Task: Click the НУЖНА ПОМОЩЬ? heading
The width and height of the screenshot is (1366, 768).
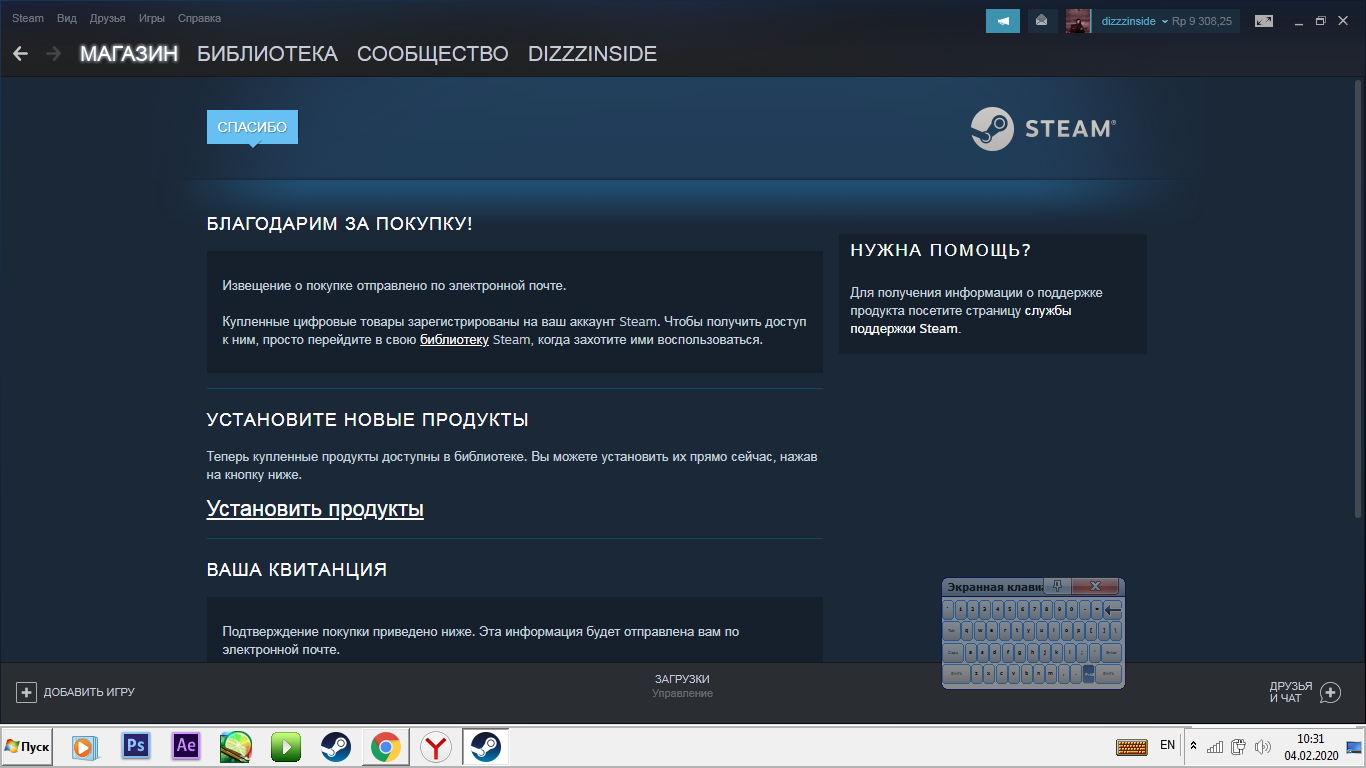Action: pyautogui.click(x=941, y=250)
